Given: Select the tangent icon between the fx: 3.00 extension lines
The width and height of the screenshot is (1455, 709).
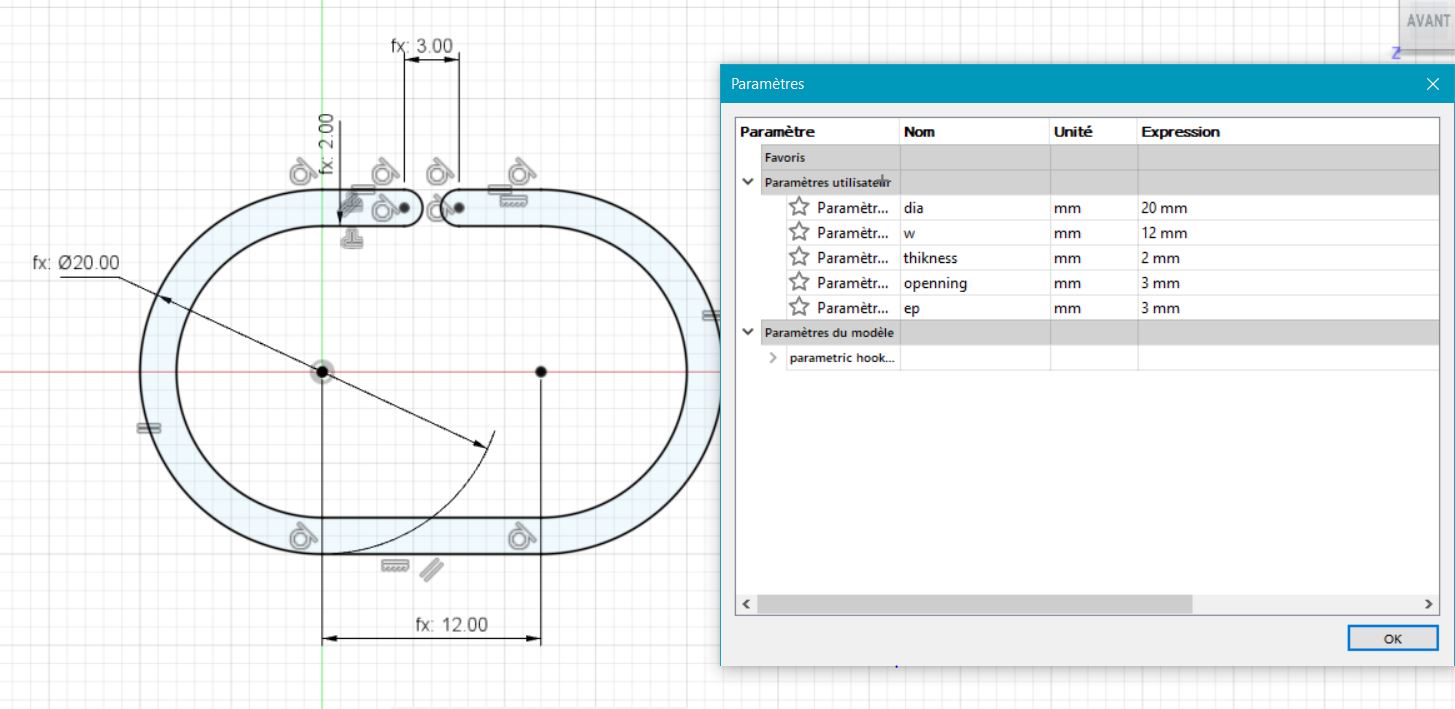Looking at the screenshot, I should click(440, 172).
